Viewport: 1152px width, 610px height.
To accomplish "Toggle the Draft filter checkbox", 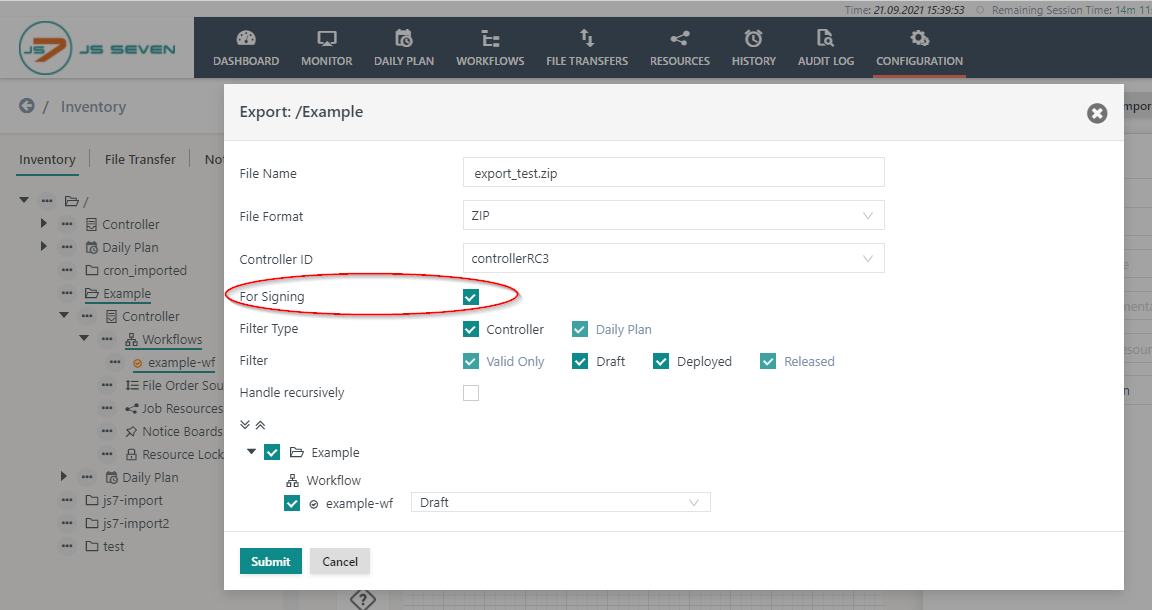I will [x=580, y=361].
